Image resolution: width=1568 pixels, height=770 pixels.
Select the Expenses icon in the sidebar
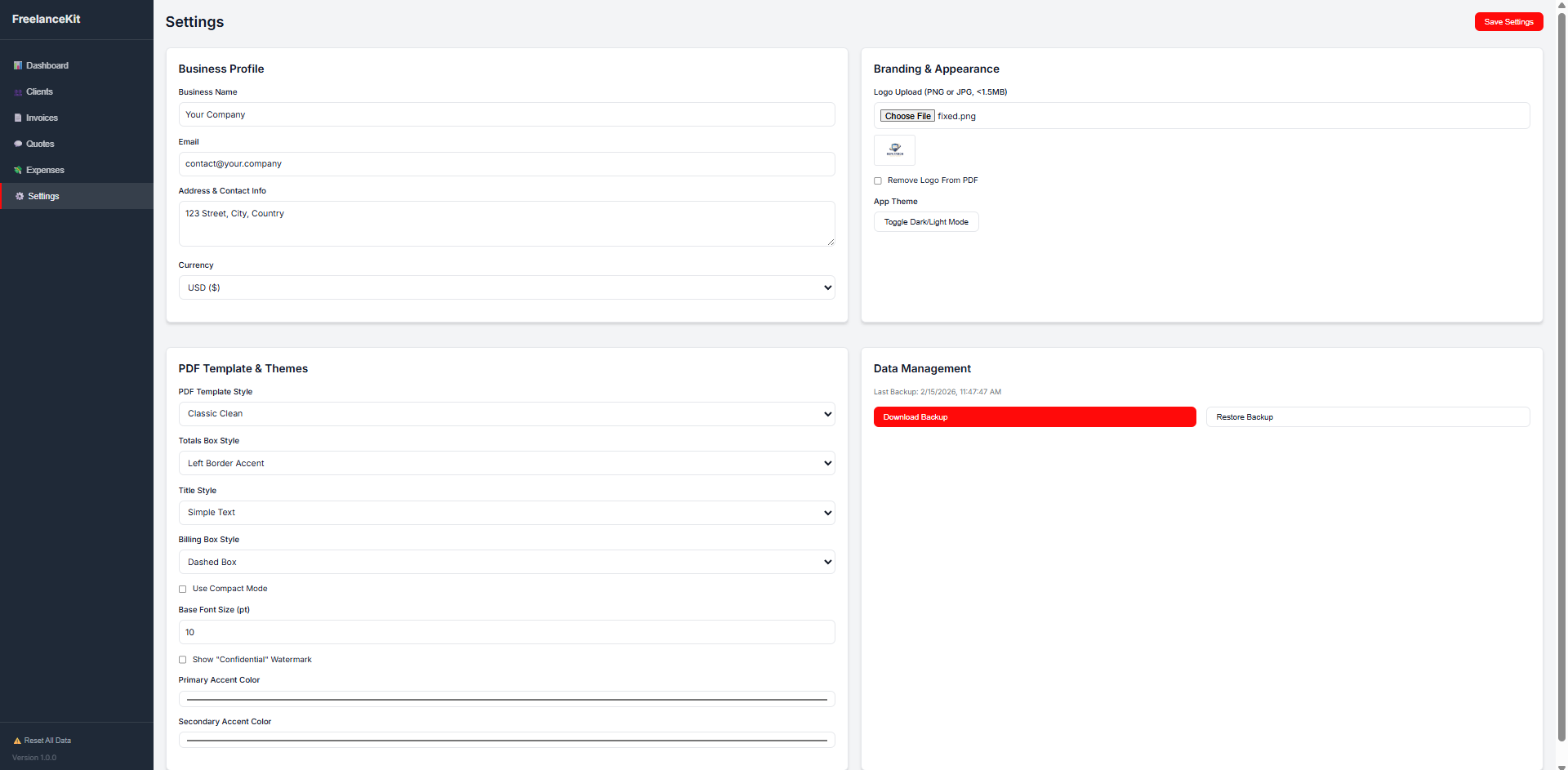point(19,170)
